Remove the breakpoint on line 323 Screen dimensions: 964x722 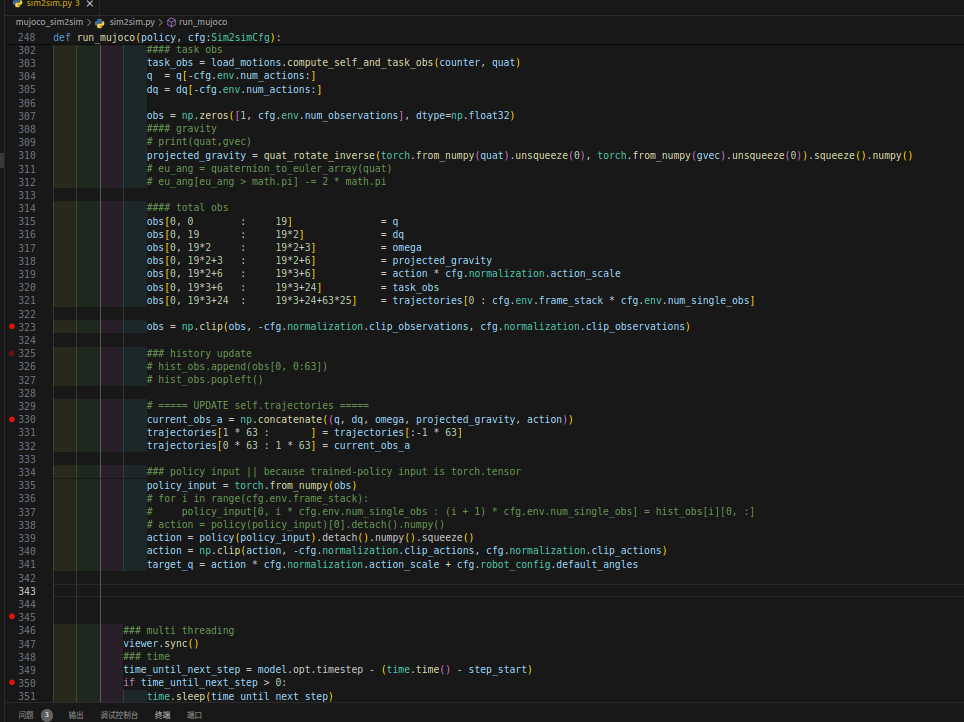(12, 327)
